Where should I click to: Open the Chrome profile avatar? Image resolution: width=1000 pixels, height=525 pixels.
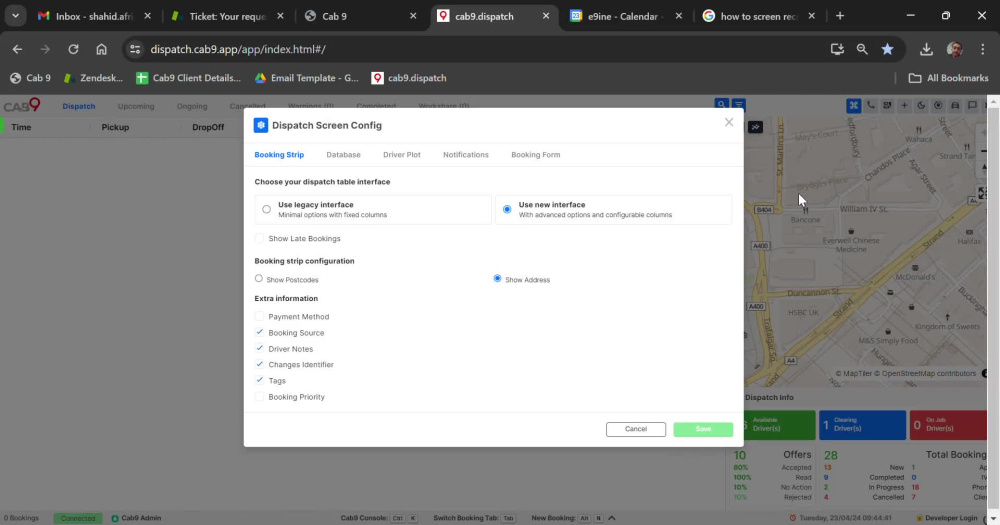pyautogui.click(x=954, y=49)
